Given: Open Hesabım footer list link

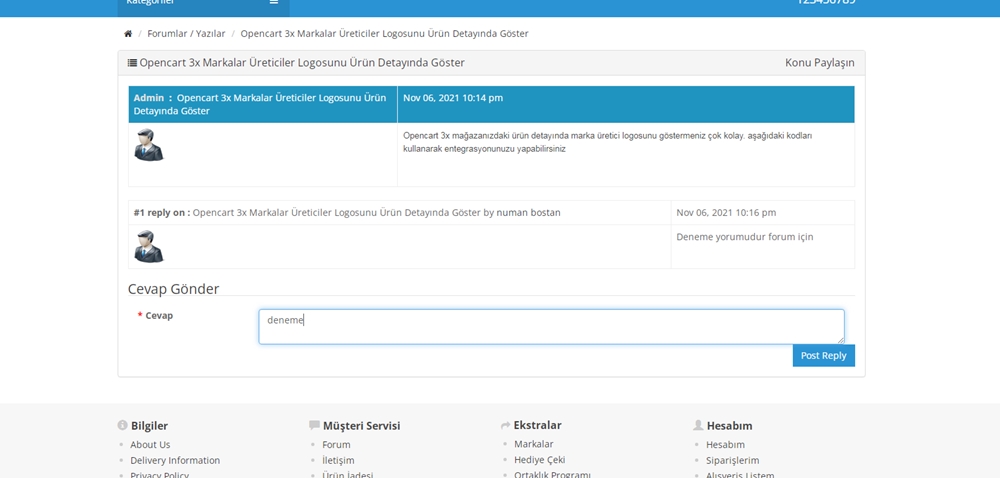Looking at the screenshot, I should [x=725, y=445].
